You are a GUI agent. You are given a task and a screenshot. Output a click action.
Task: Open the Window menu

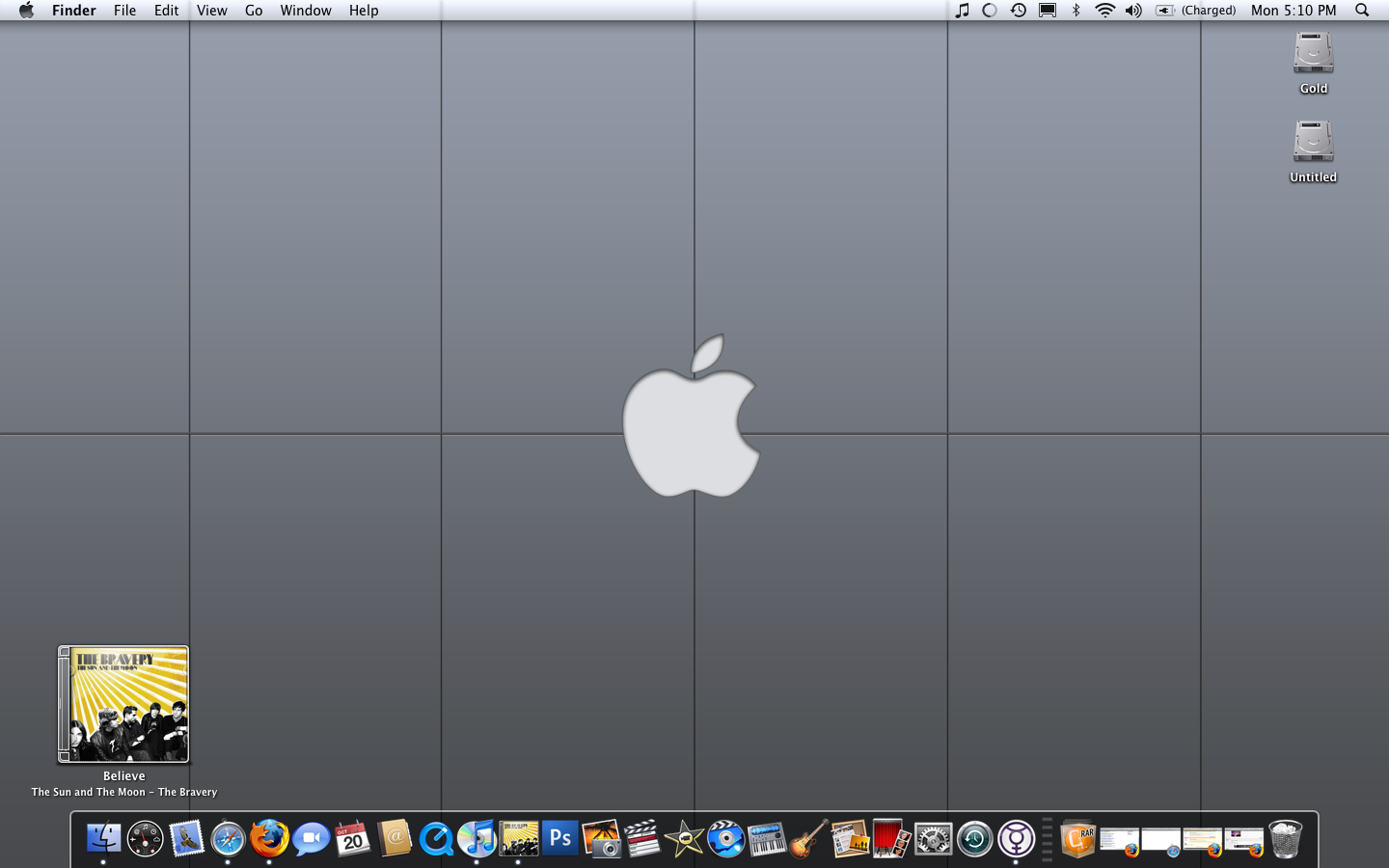click(306, 11)
